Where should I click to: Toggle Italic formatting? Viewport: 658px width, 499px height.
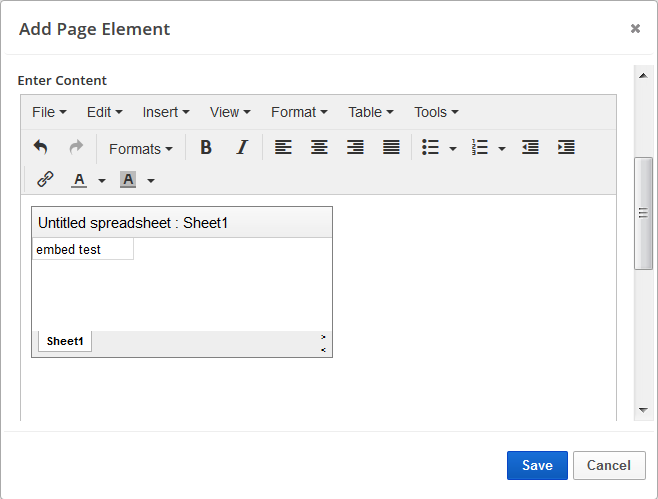(241, 148)
